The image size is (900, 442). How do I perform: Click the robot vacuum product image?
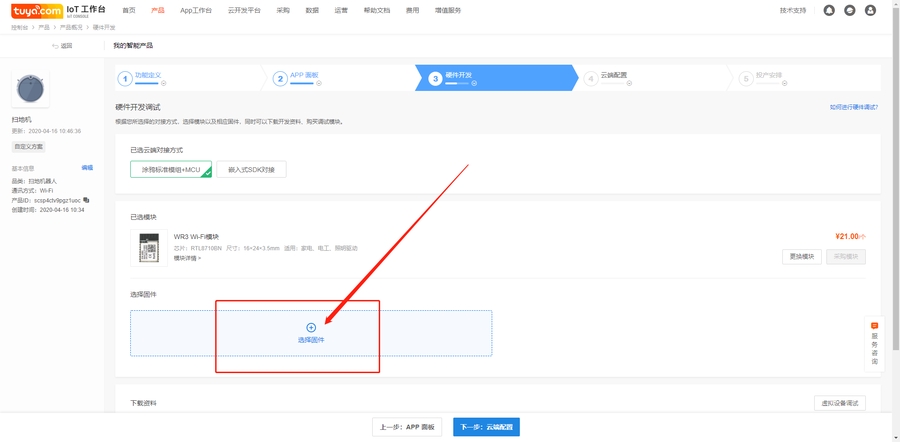click(x=30, y=90)
